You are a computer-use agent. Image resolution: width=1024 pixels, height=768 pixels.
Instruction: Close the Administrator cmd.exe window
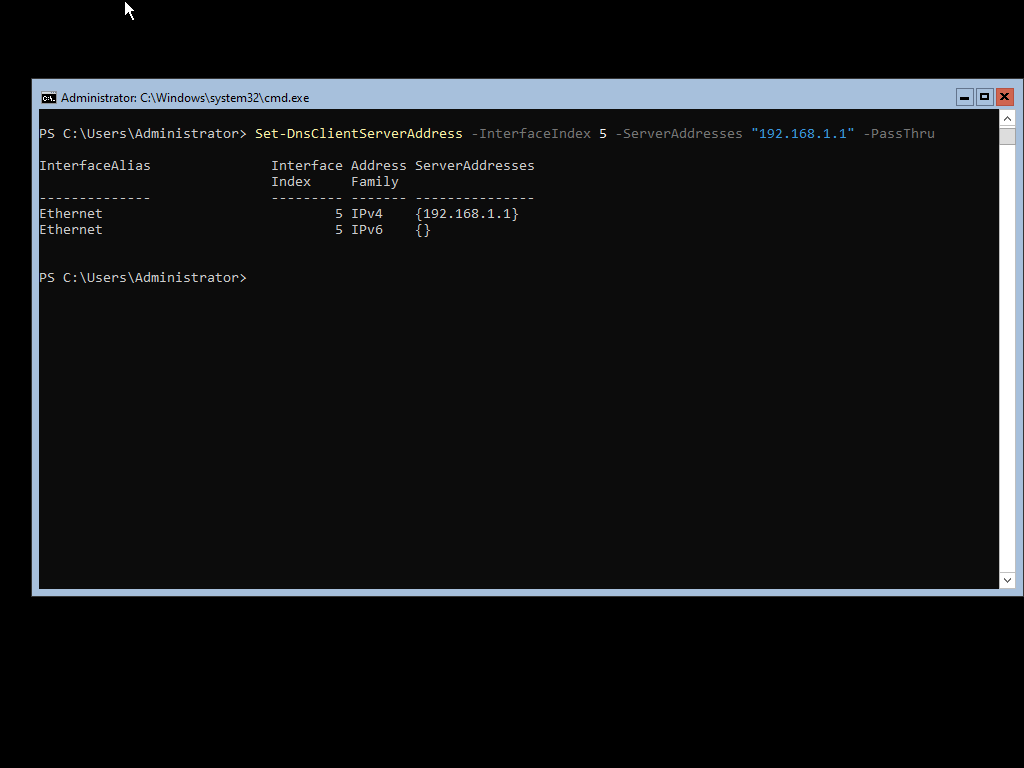click(1005, 97)
